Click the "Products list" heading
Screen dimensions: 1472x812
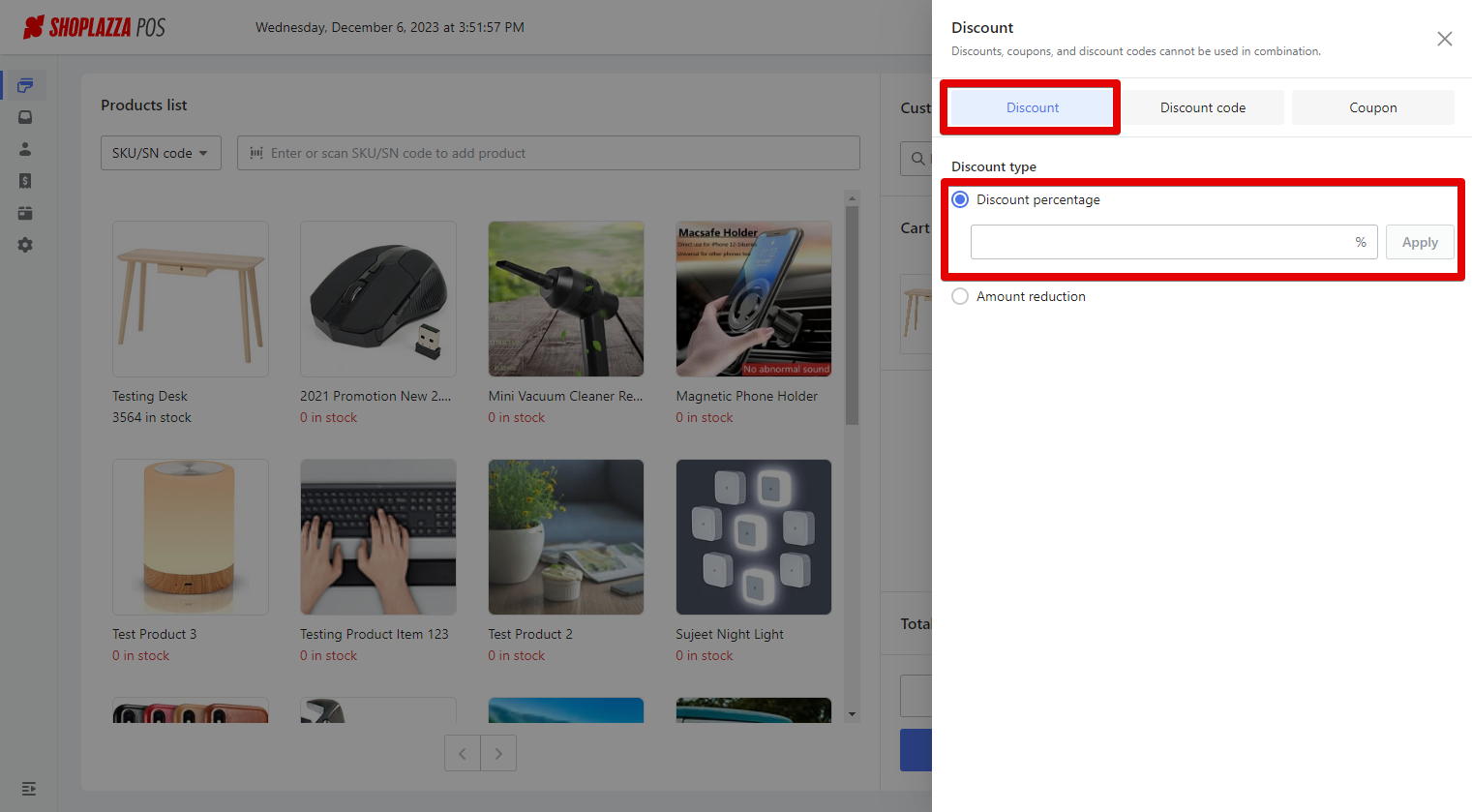[x=144, y=105]
